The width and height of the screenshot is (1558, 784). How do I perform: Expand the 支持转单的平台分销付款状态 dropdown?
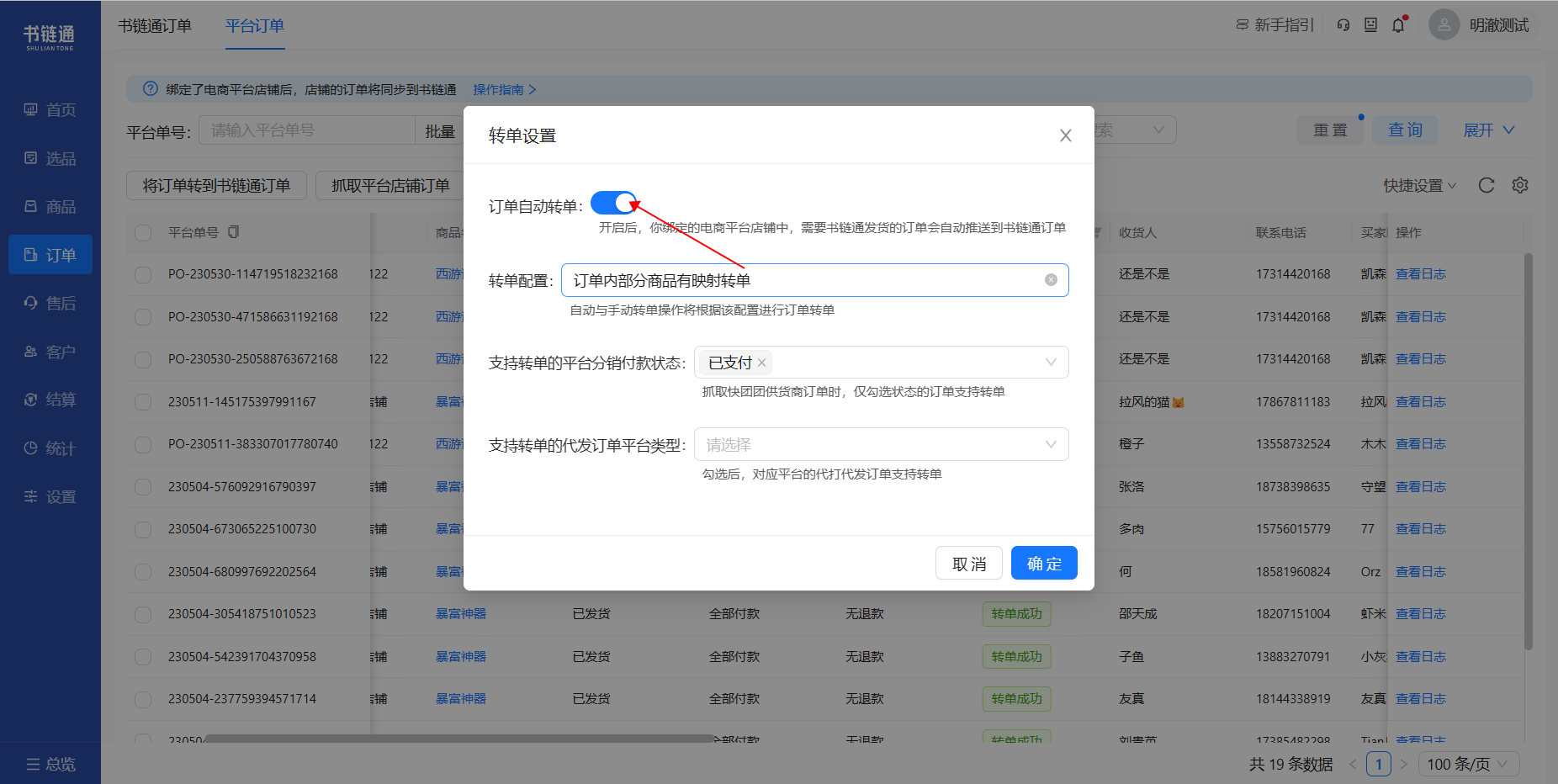pos(881,363)
